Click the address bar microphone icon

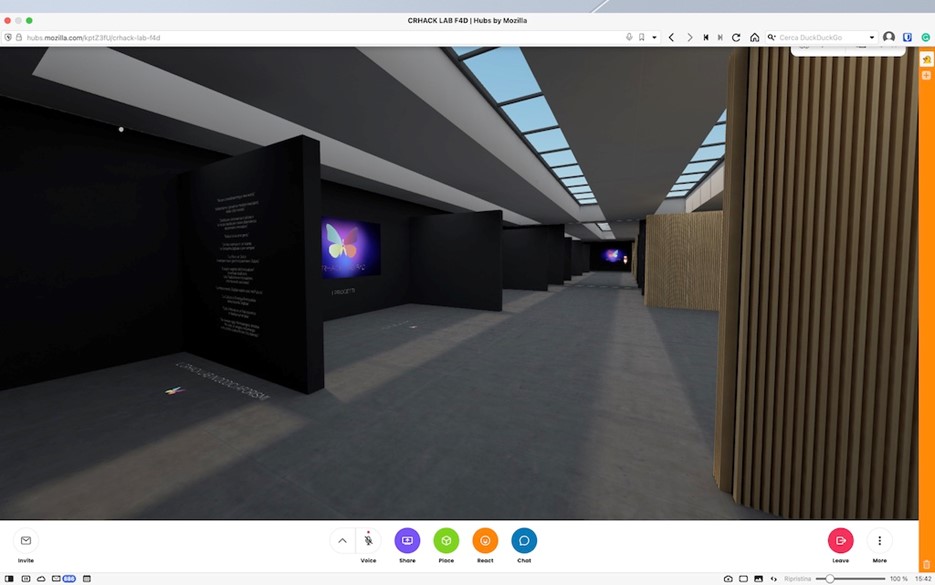629,37
